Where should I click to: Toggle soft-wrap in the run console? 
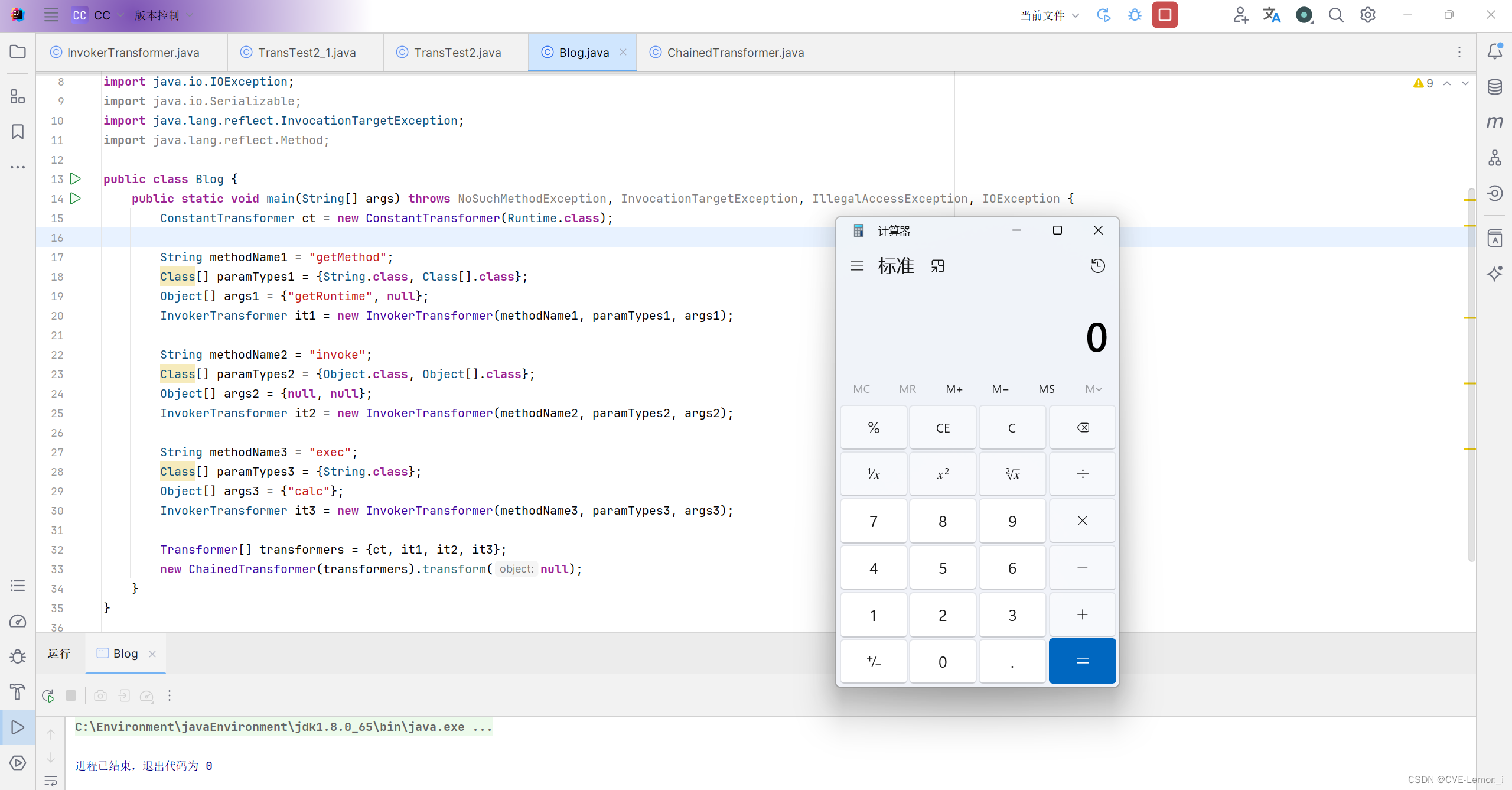[x=51, y=781]
